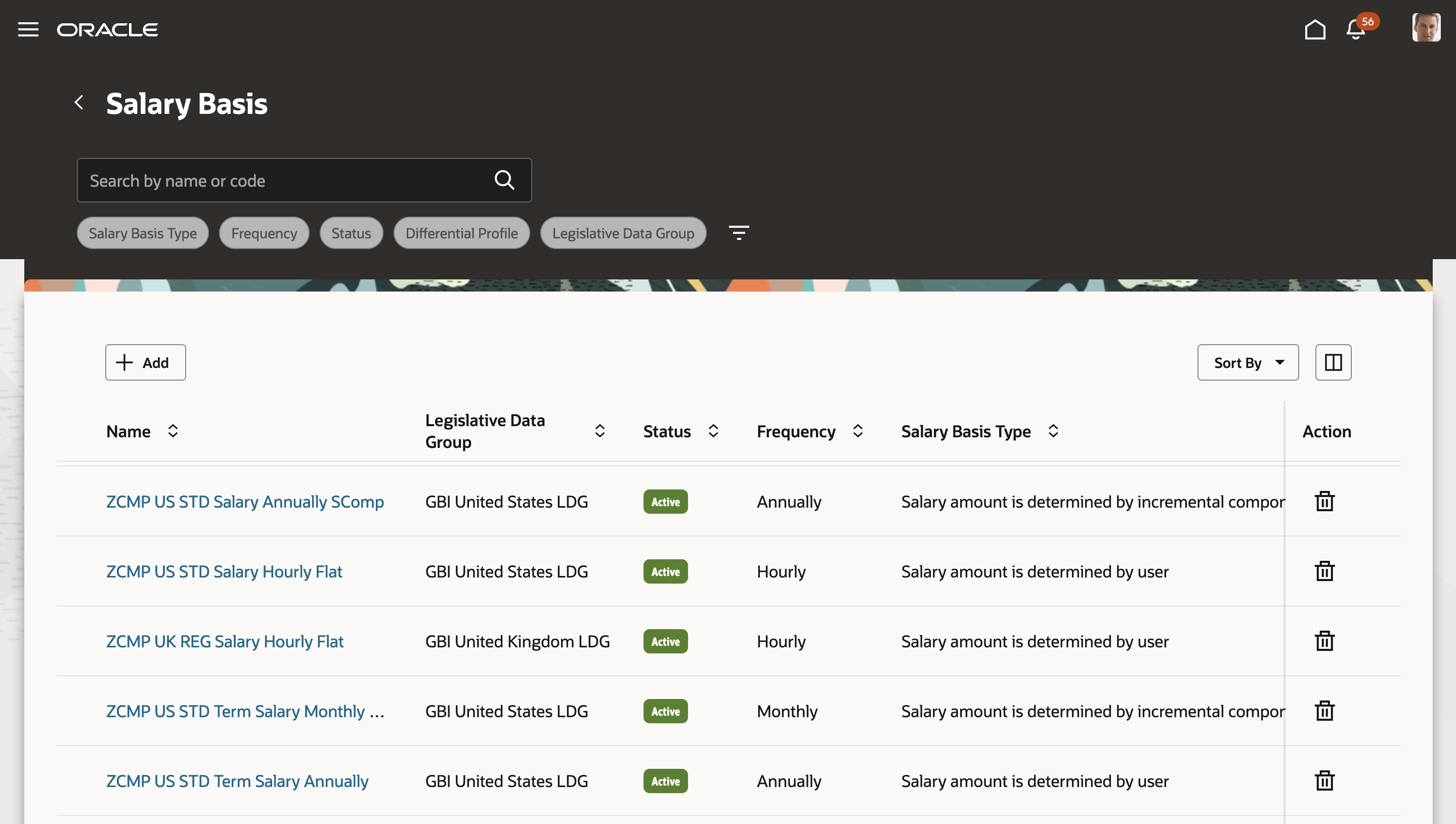The image size is (1456, 824).
Task: Sort by the Name column
Action: coord(173,431)
